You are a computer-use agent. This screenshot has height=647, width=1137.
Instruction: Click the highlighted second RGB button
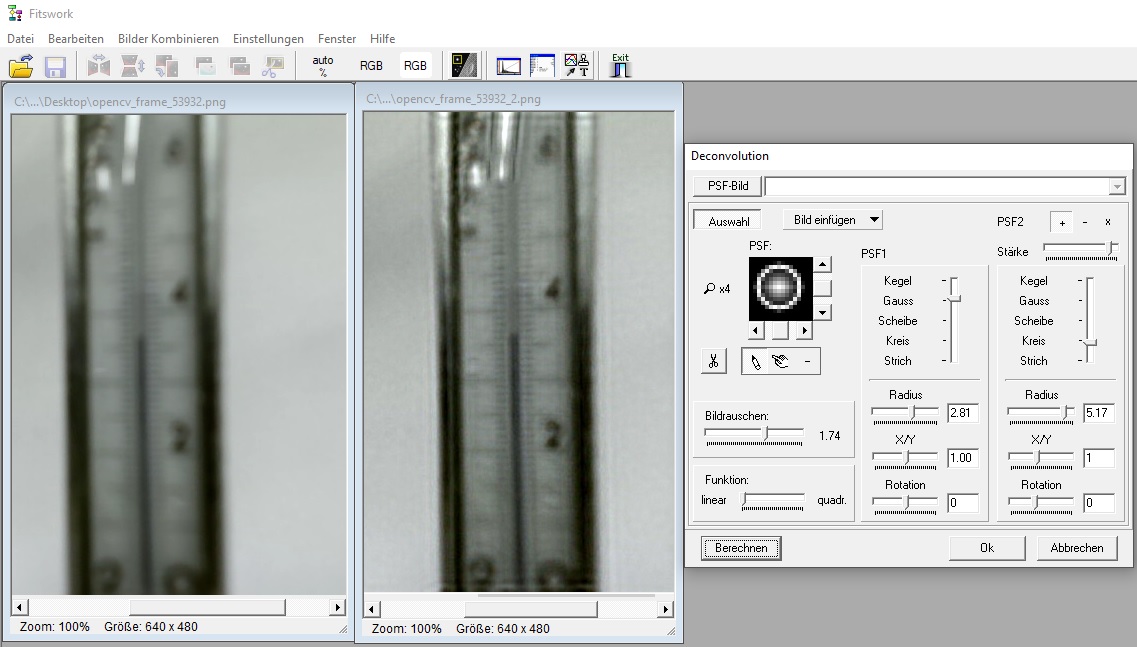coord(415,66)
